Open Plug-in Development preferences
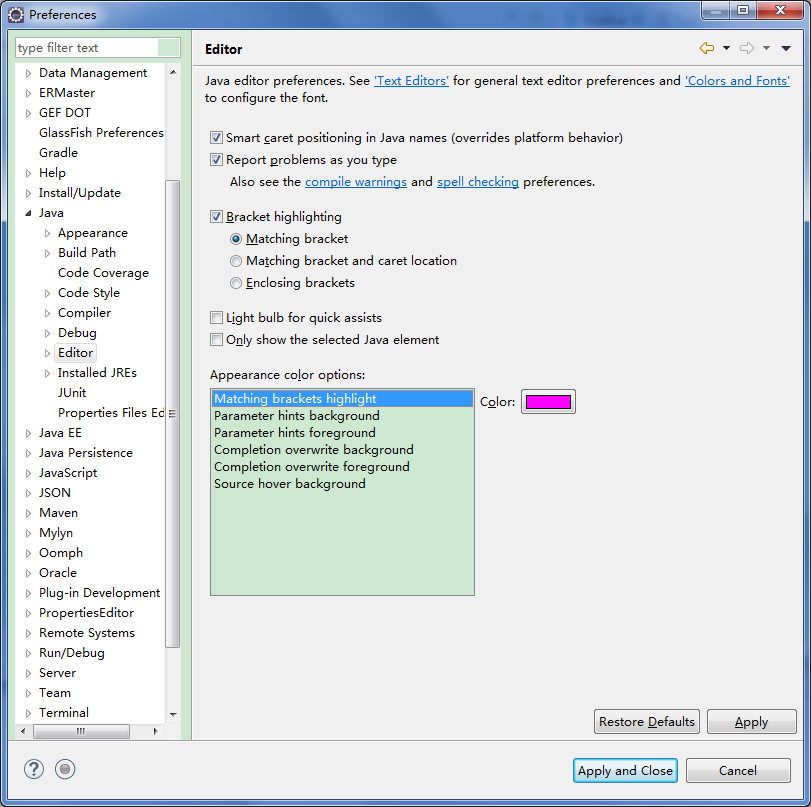 (x=99, y=593)
